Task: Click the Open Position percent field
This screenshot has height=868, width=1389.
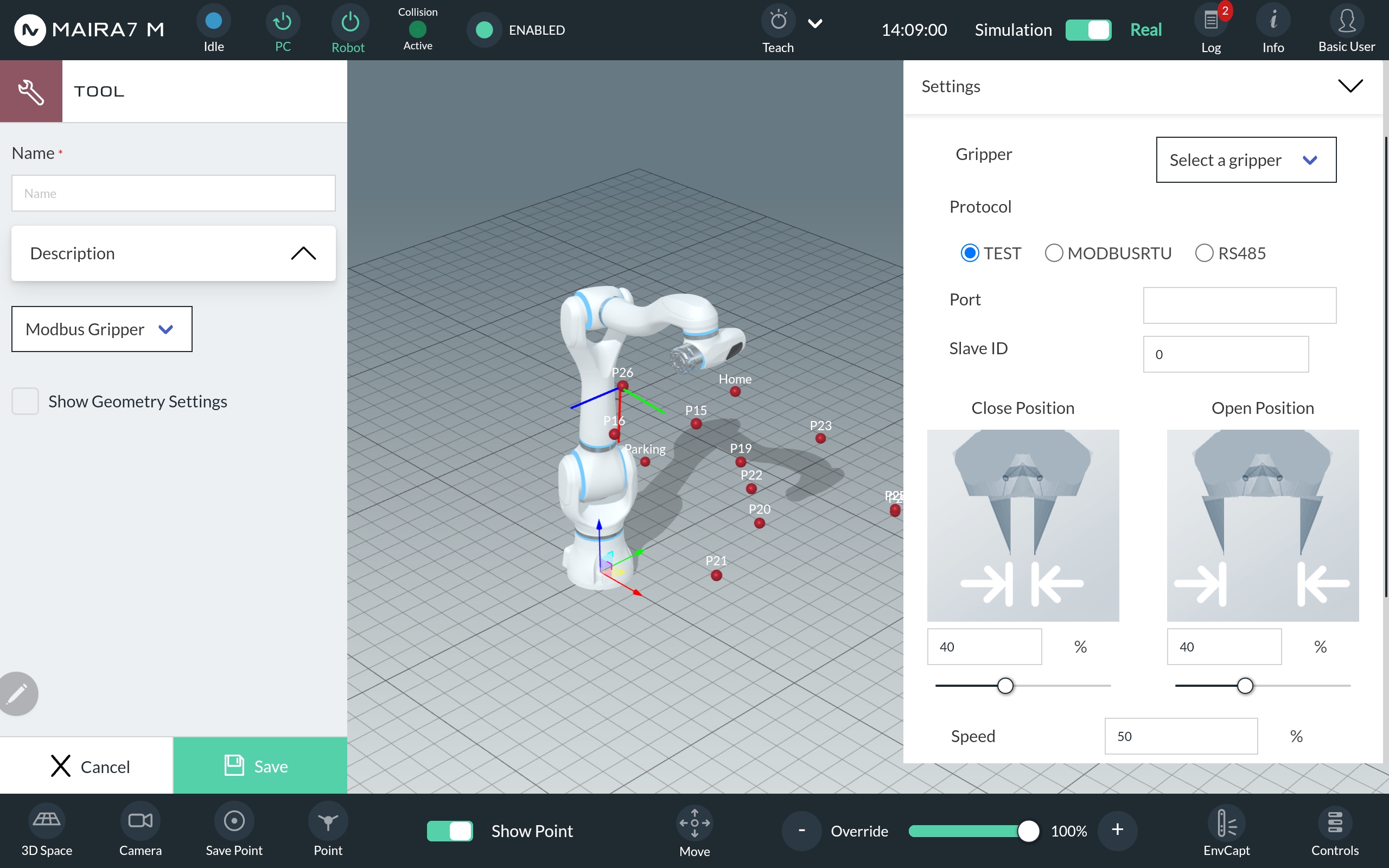Action: pyautogui.click(x=1224, y=647)
